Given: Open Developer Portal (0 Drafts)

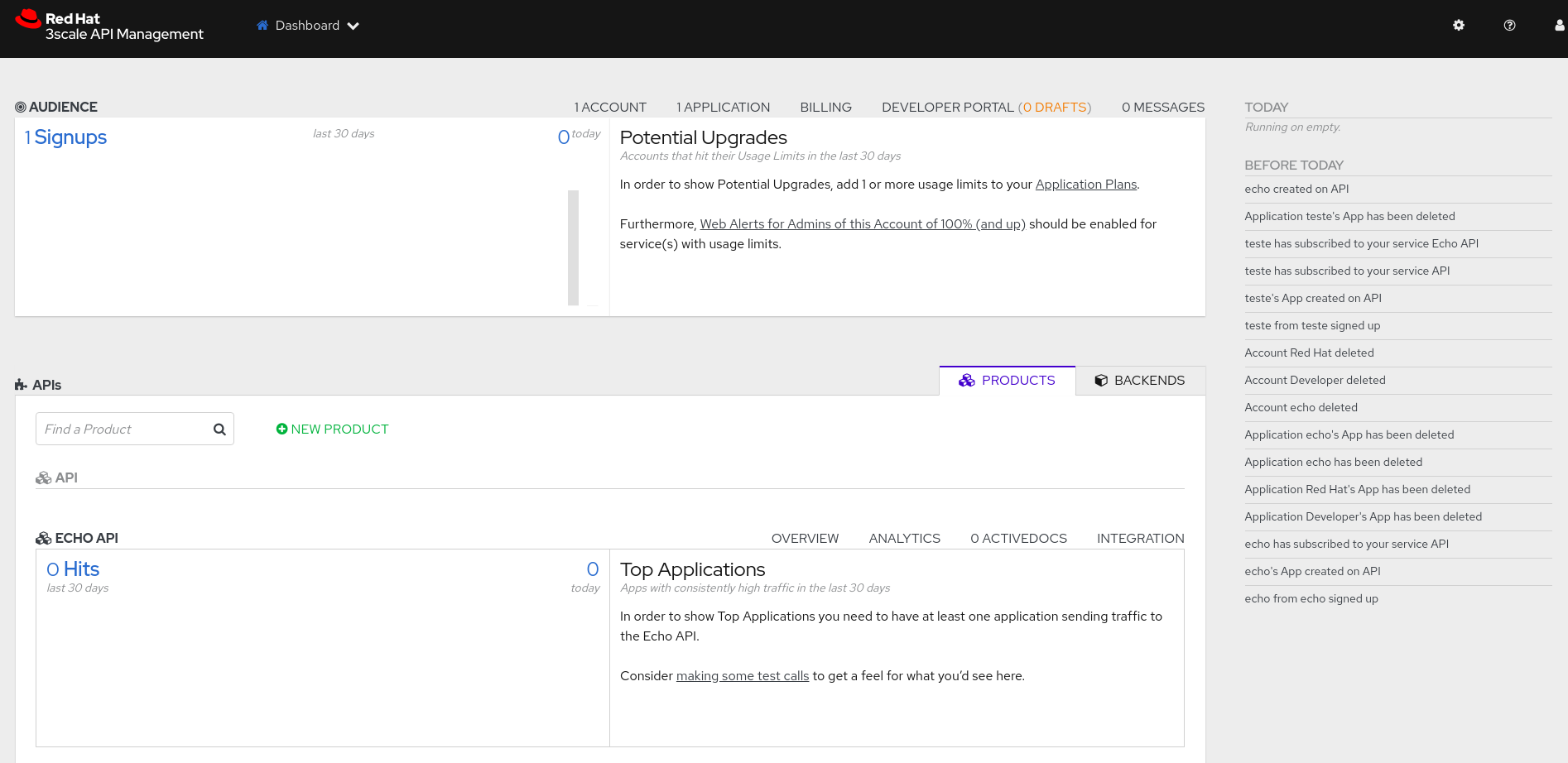Looking at the screenshot, I should pos(986,108).
